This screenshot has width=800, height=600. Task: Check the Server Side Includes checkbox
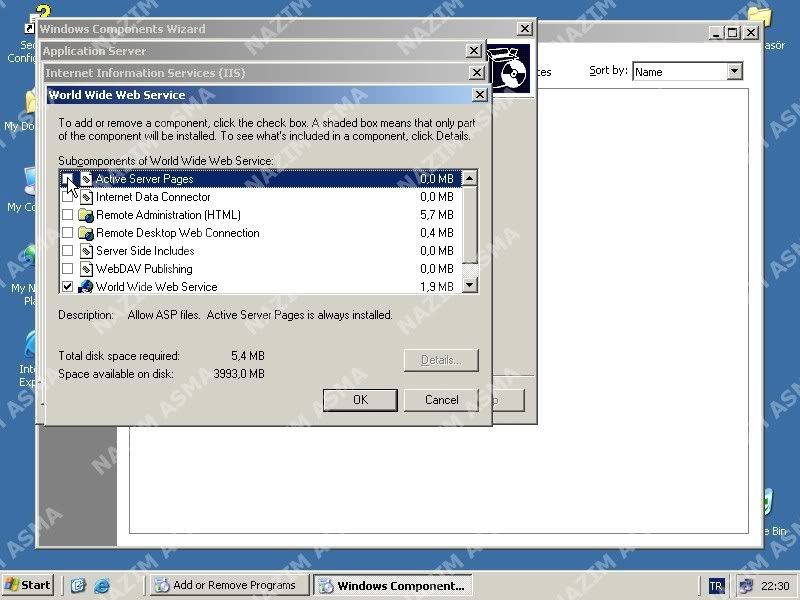pos(67,251)
